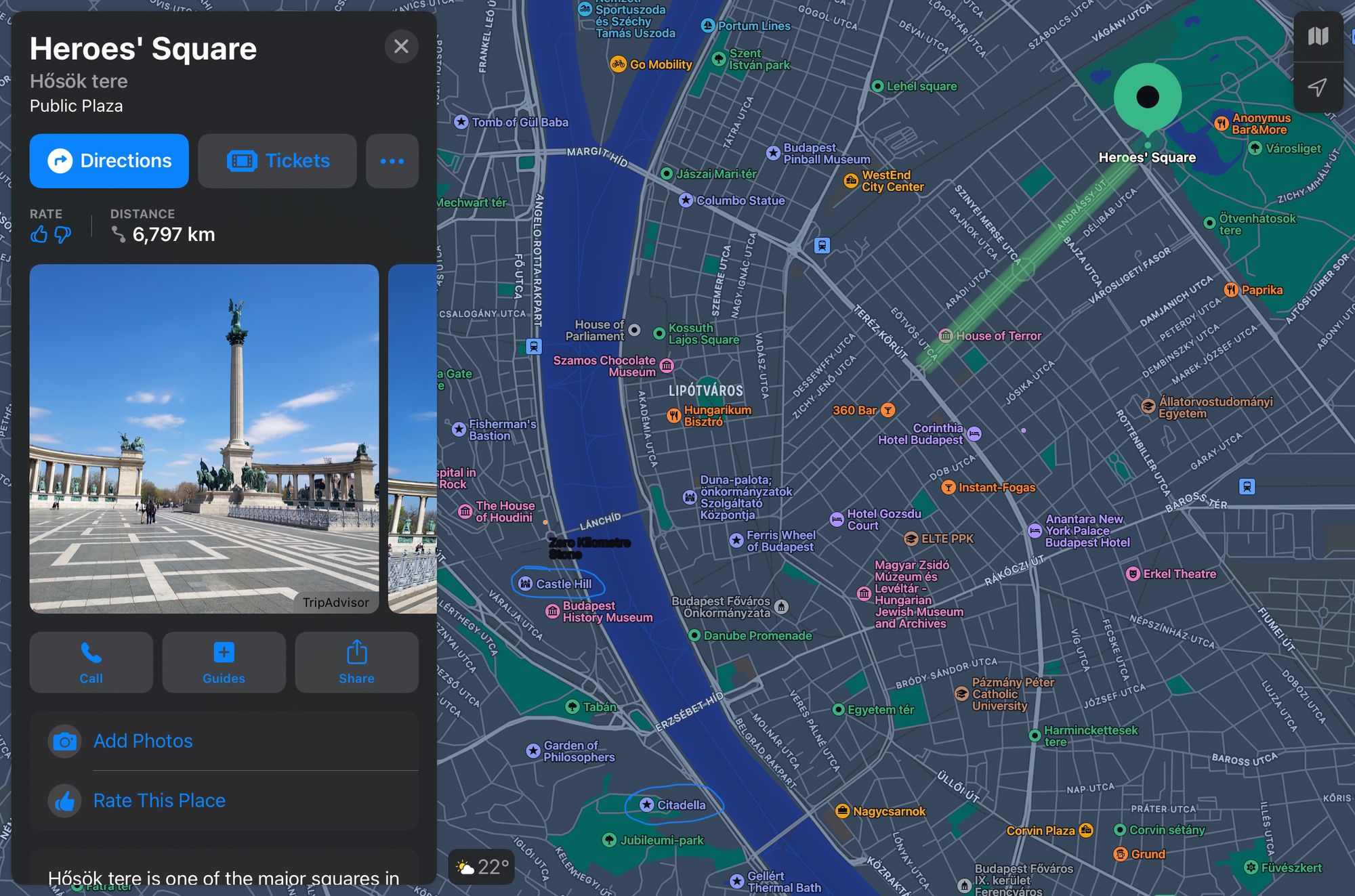The image size is (1355, 896).
Task: Select the Ferris Wheel of Budapest marker
Action: click(736, 540)
